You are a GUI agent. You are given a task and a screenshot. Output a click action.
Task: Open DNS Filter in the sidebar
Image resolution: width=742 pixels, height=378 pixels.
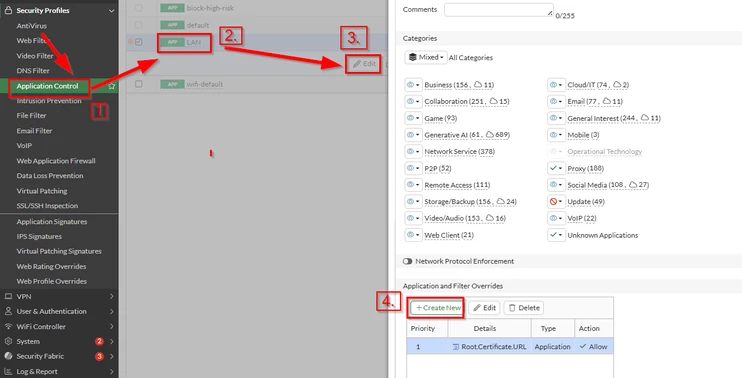(x=33, y=70)
